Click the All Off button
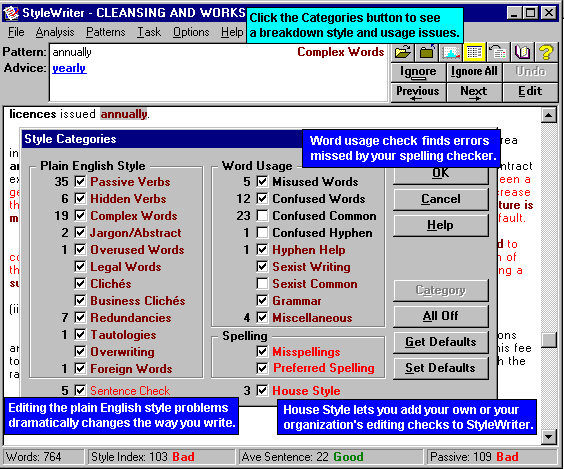564x469 pixels. 441,316
